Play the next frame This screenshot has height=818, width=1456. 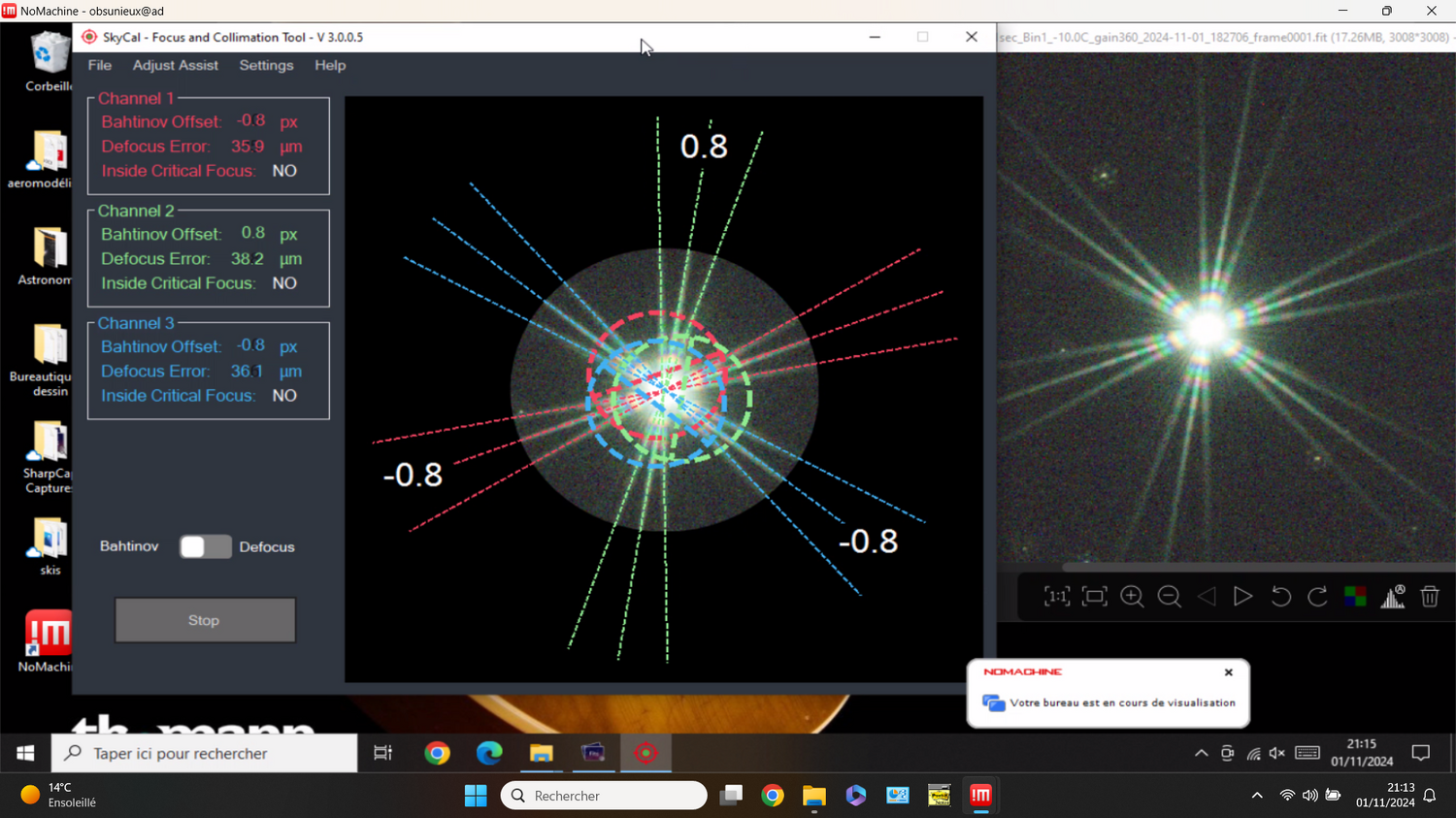tap(1242, 597)
